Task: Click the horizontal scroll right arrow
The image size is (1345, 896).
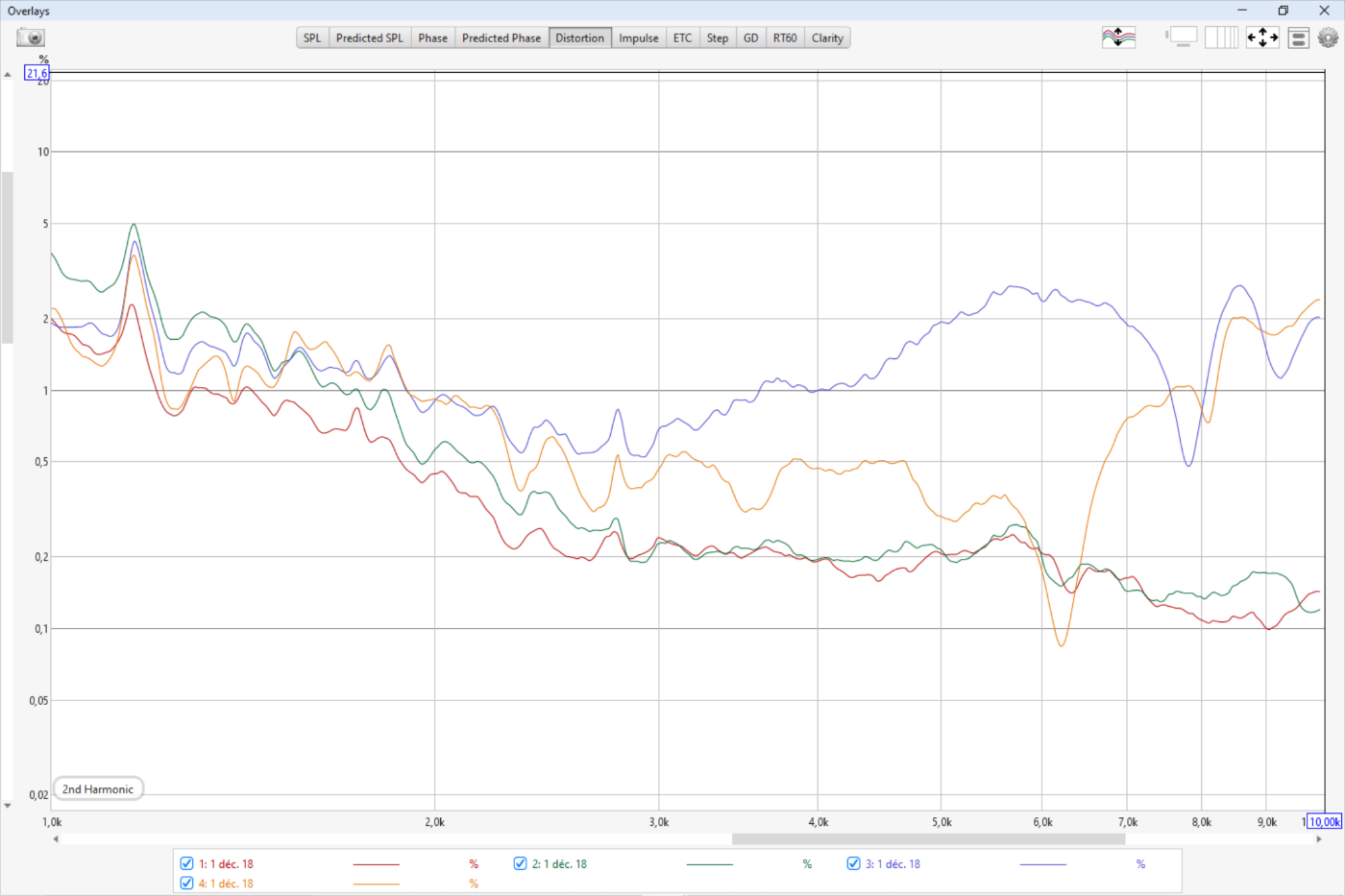Action: tap(1318, 838)
